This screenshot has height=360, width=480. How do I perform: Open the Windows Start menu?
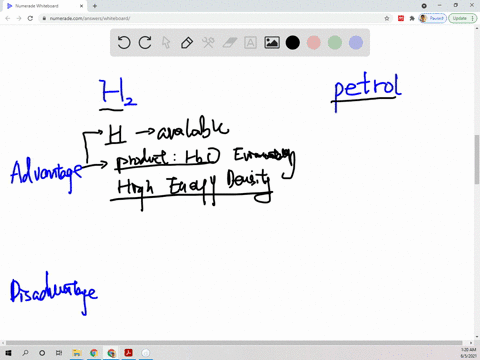8,353
